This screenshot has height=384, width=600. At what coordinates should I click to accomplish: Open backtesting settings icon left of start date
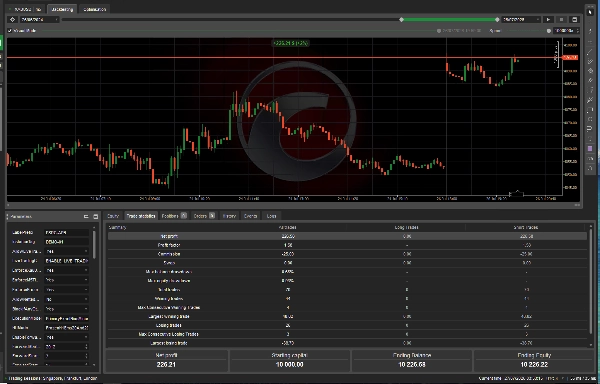pos(13,20)
